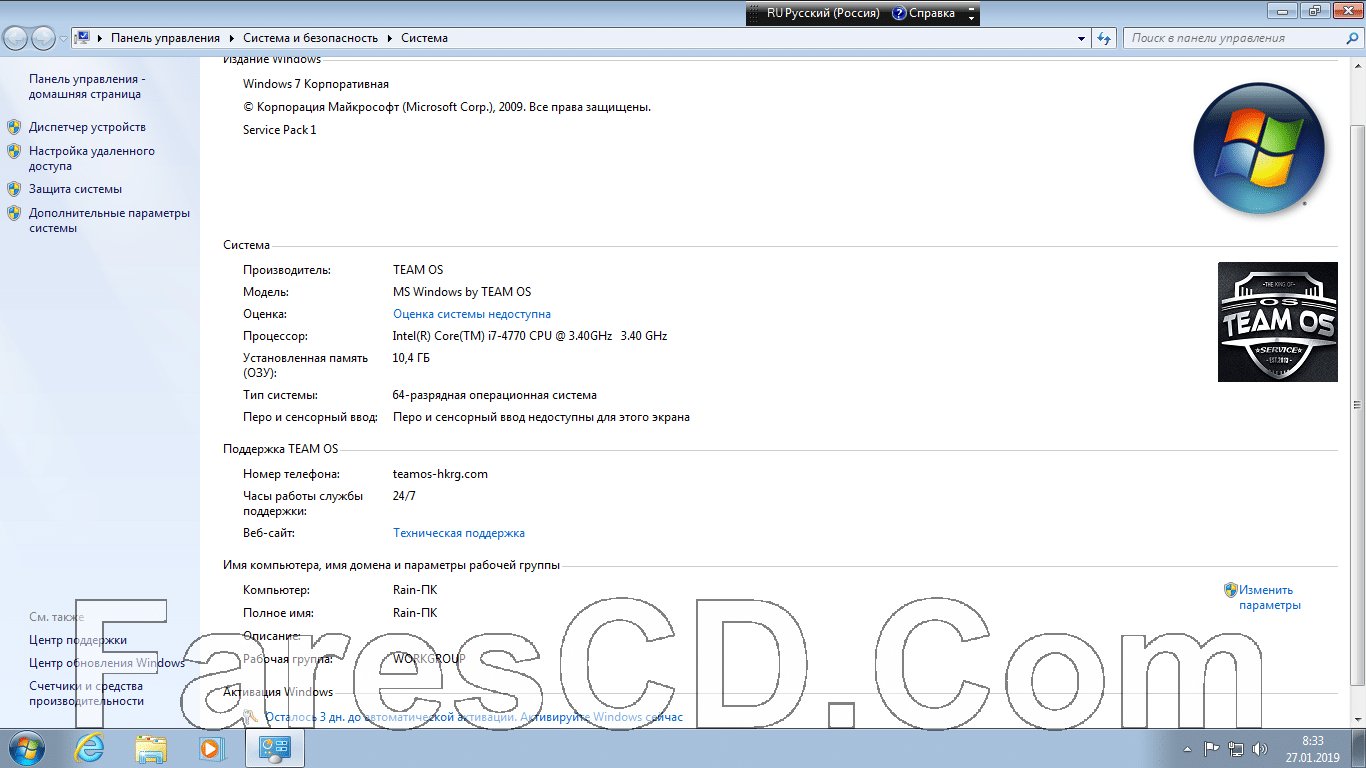Screen dimensions: 1366x768
Task: Click shield icon beside Диспетчер устройств
Action: click(14, 127)
